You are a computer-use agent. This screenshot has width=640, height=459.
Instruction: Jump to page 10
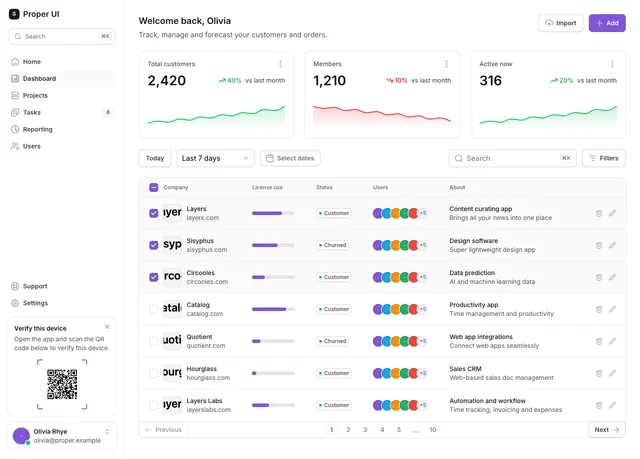point(433,430)
